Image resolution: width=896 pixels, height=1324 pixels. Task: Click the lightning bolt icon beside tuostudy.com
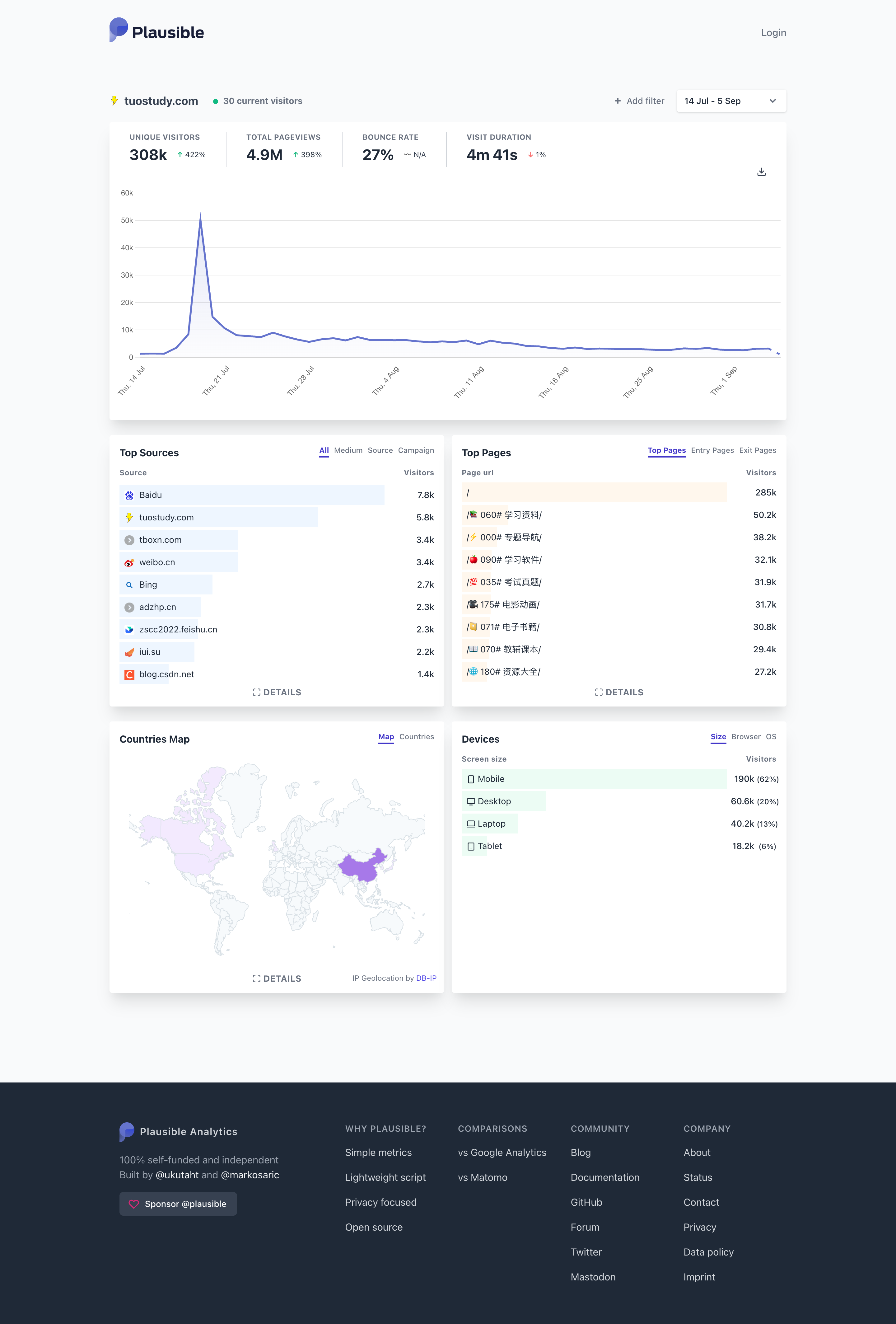tap(114, 101)
